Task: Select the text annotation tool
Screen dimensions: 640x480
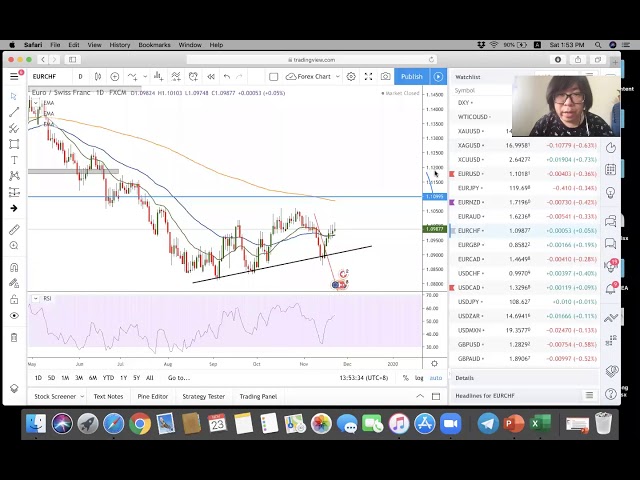Action: click(x=14, y=160)
